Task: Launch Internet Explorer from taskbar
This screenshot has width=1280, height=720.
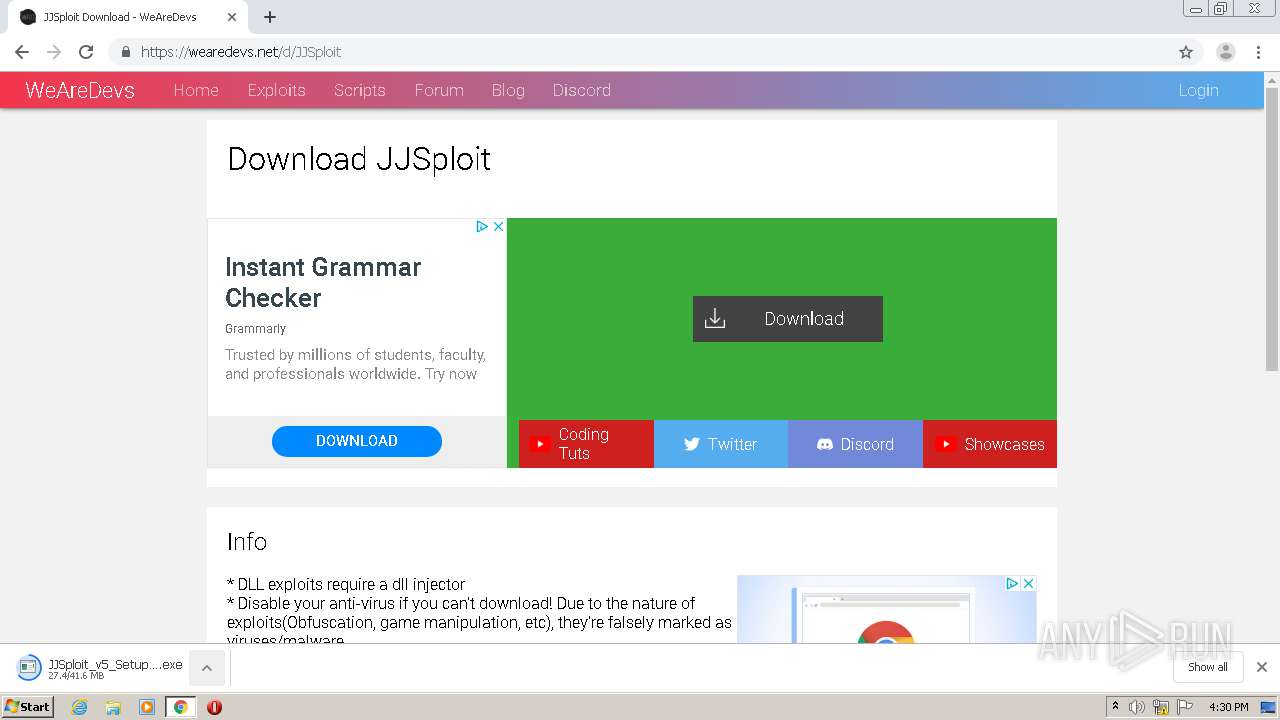Action: click(79, 707)
